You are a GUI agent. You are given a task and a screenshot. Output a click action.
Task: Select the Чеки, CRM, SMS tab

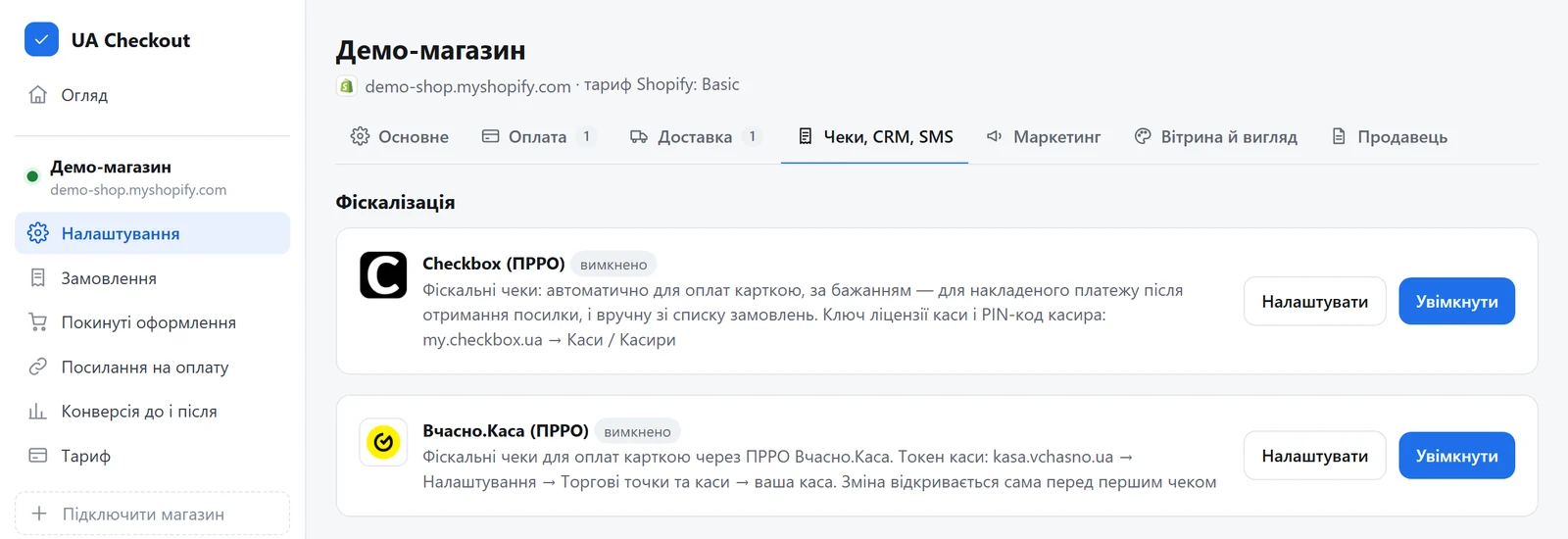tap(875, 136)
